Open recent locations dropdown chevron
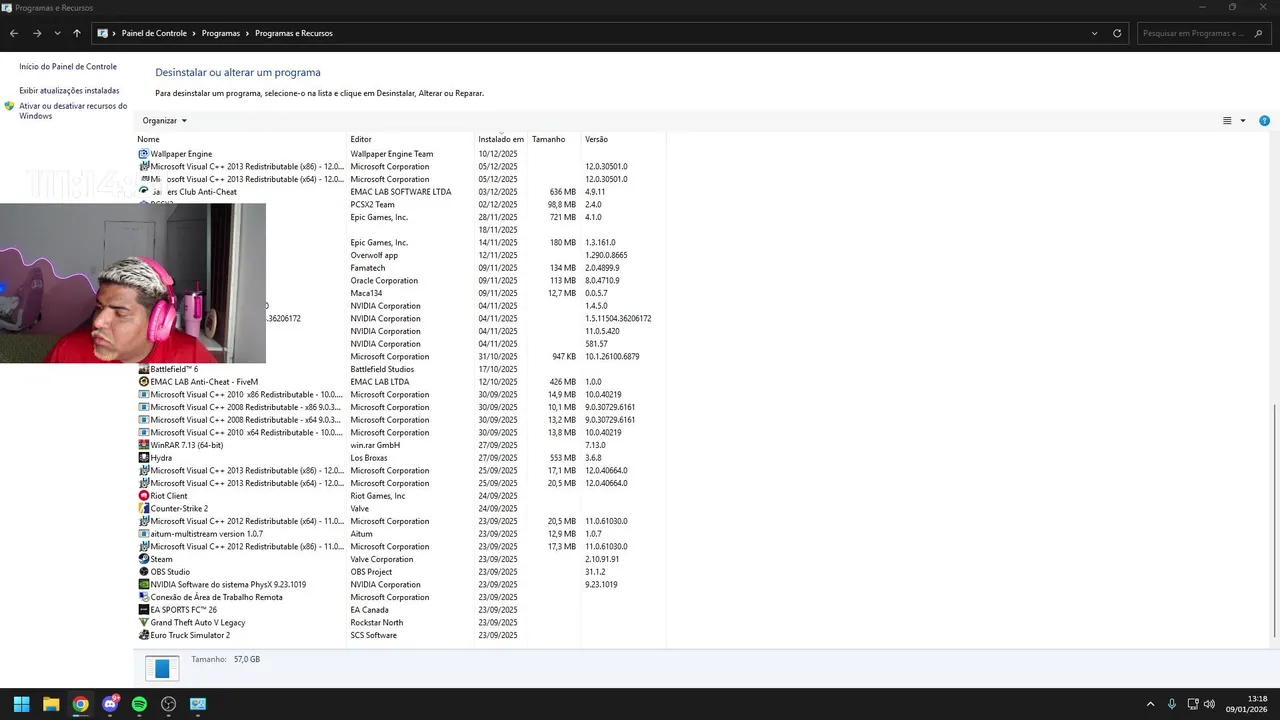Screen dimensions: 1280x720 [57, 33]
